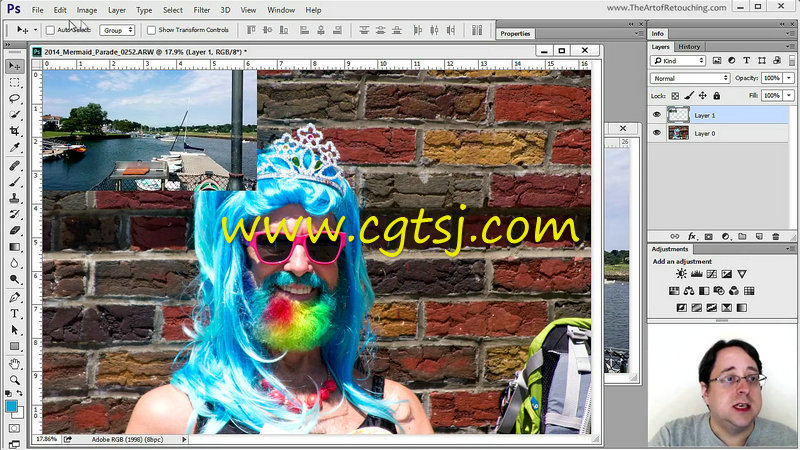Open the layer filter Kind dropdown

point(678,60)
